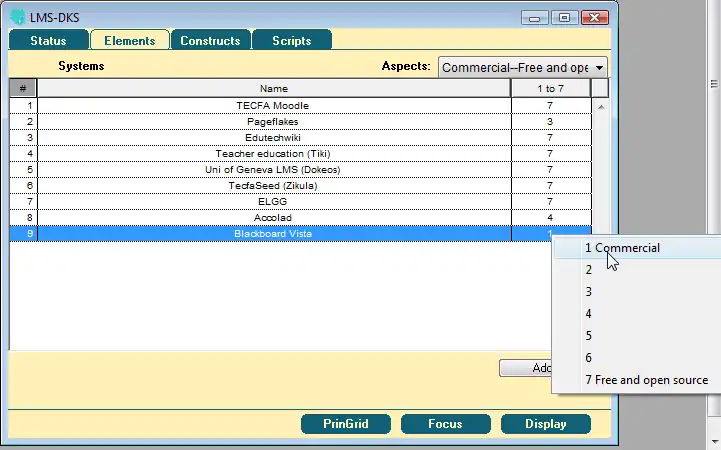Select the Scripts tab
Viewport: 721px width, 450px height.
291,41
